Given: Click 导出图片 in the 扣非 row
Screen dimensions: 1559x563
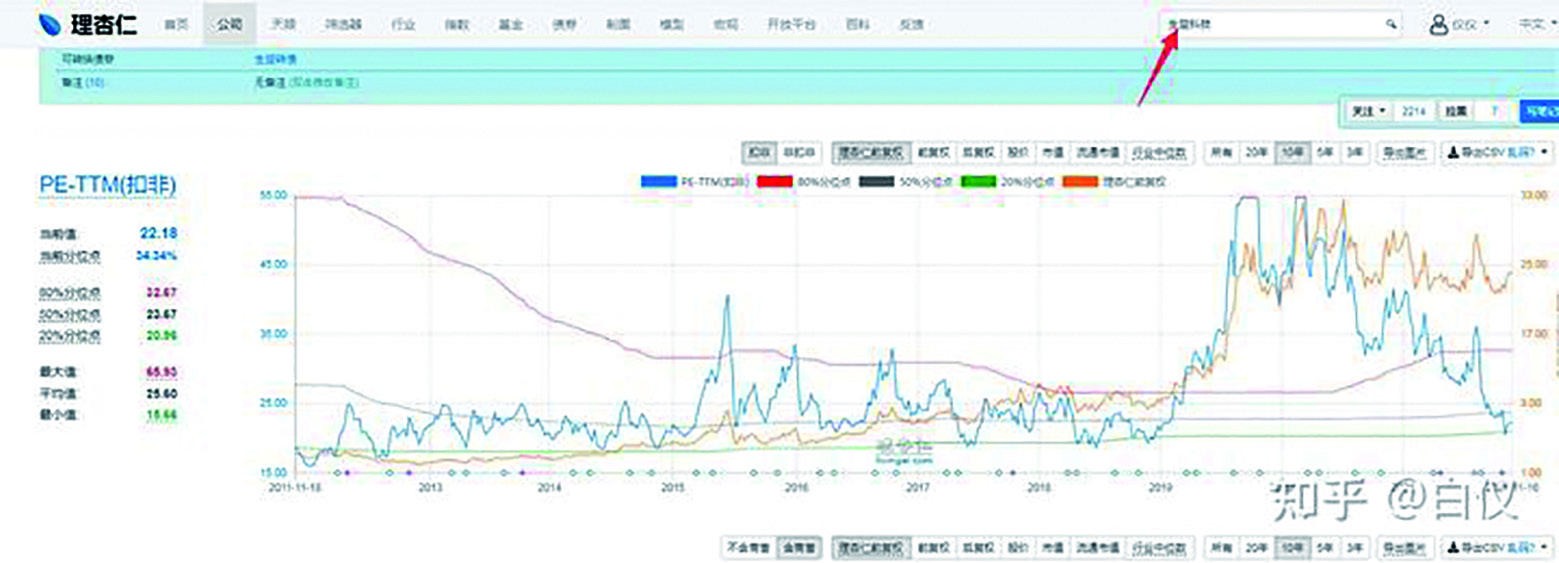Looking at the screenshot, I should 1406,153.
